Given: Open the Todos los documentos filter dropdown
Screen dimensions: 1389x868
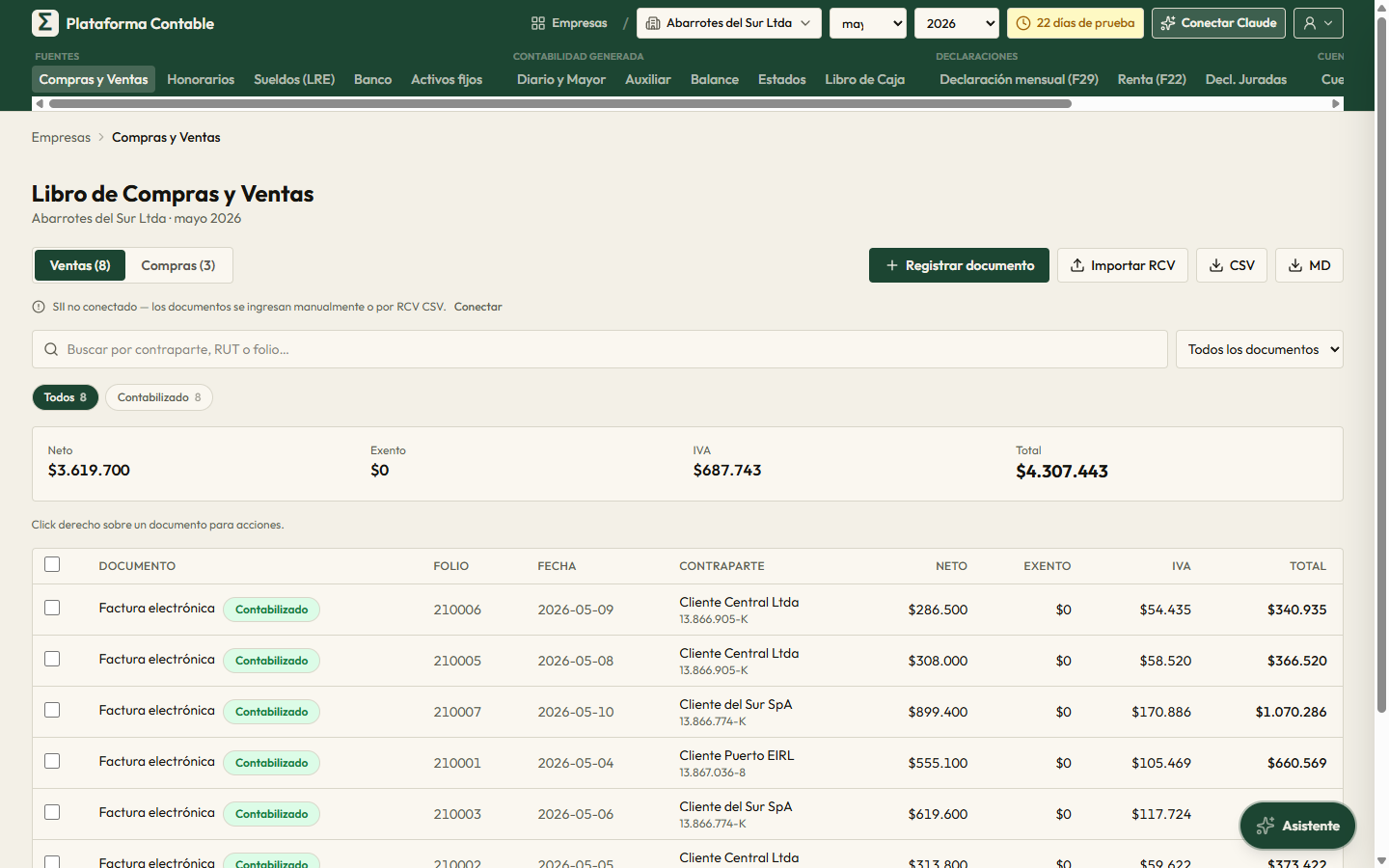Looking at the screenshot, I should click(x=1260, y=349).
